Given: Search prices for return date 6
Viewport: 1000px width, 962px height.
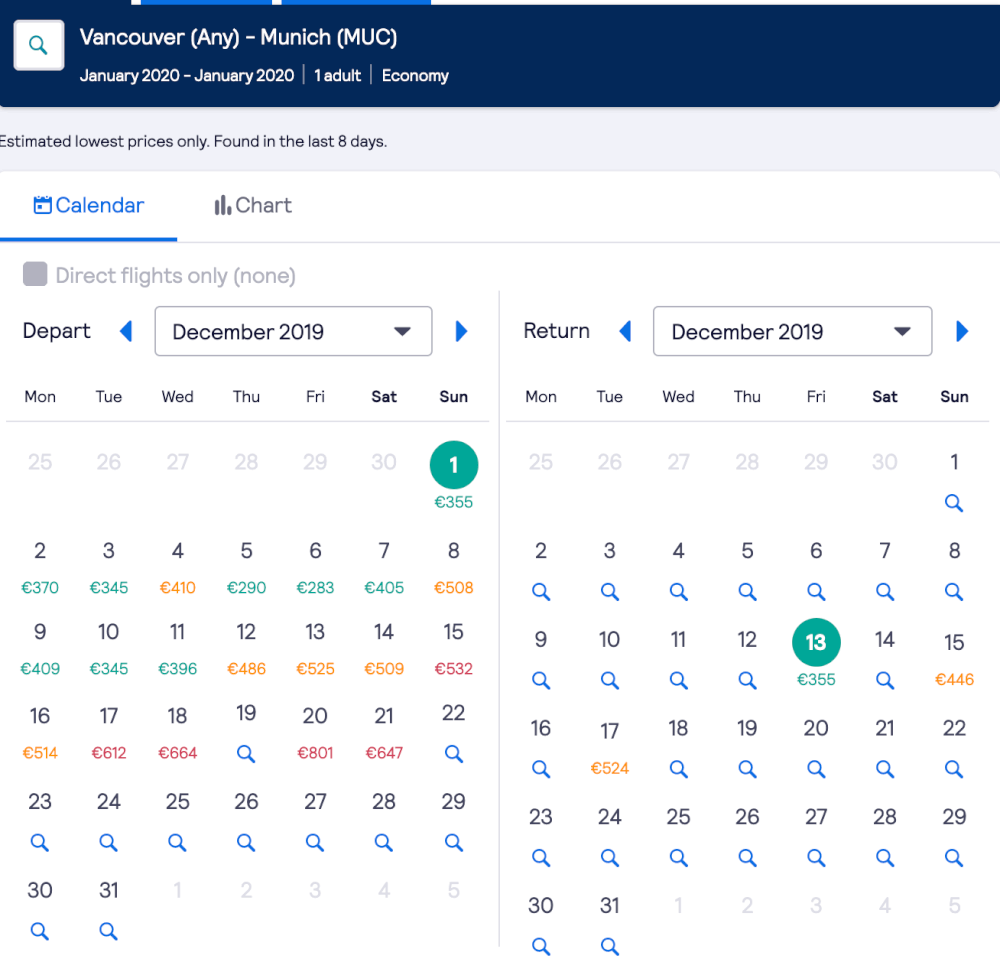Looking at the screenshot, I should coord(816,591).
